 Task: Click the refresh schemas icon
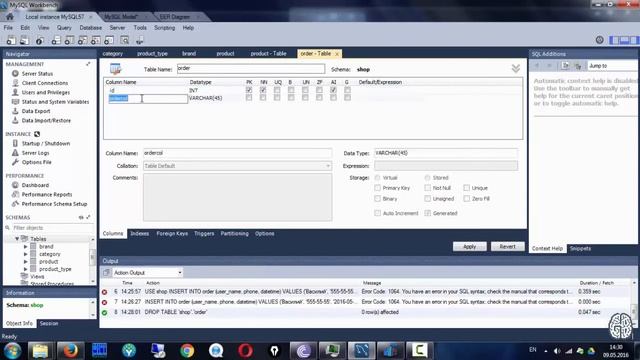pos(81,217)
